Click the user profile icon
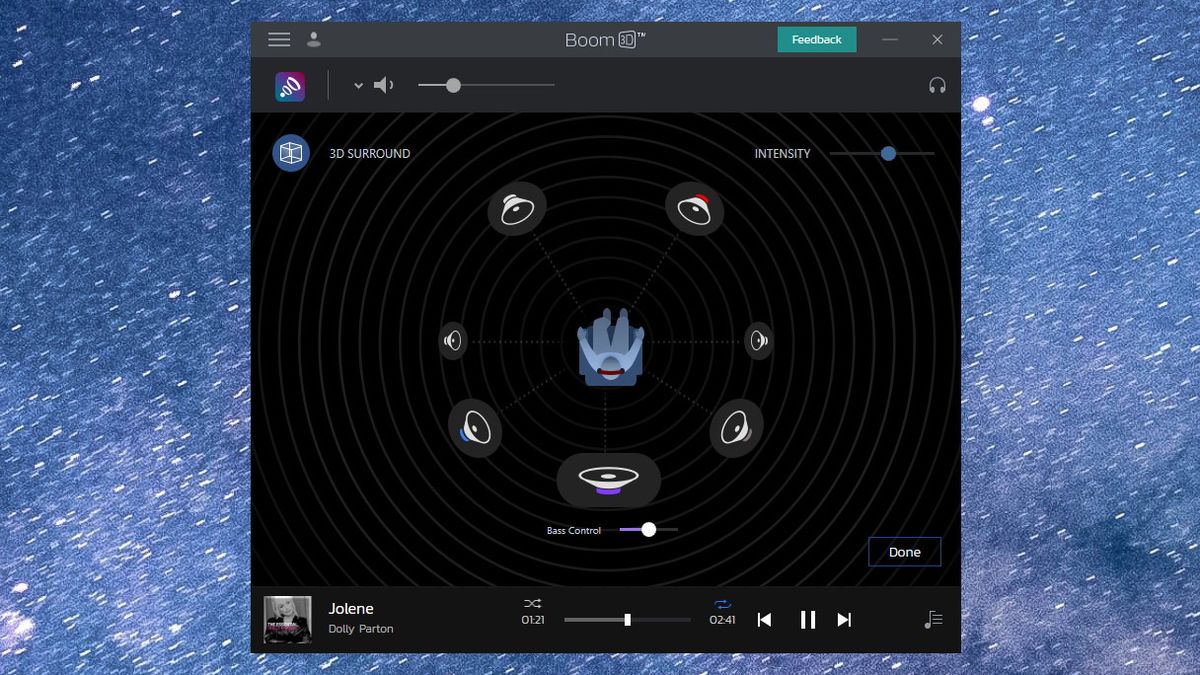The image size is (1200, 675). pyautogui.click(x=314, y=39)
